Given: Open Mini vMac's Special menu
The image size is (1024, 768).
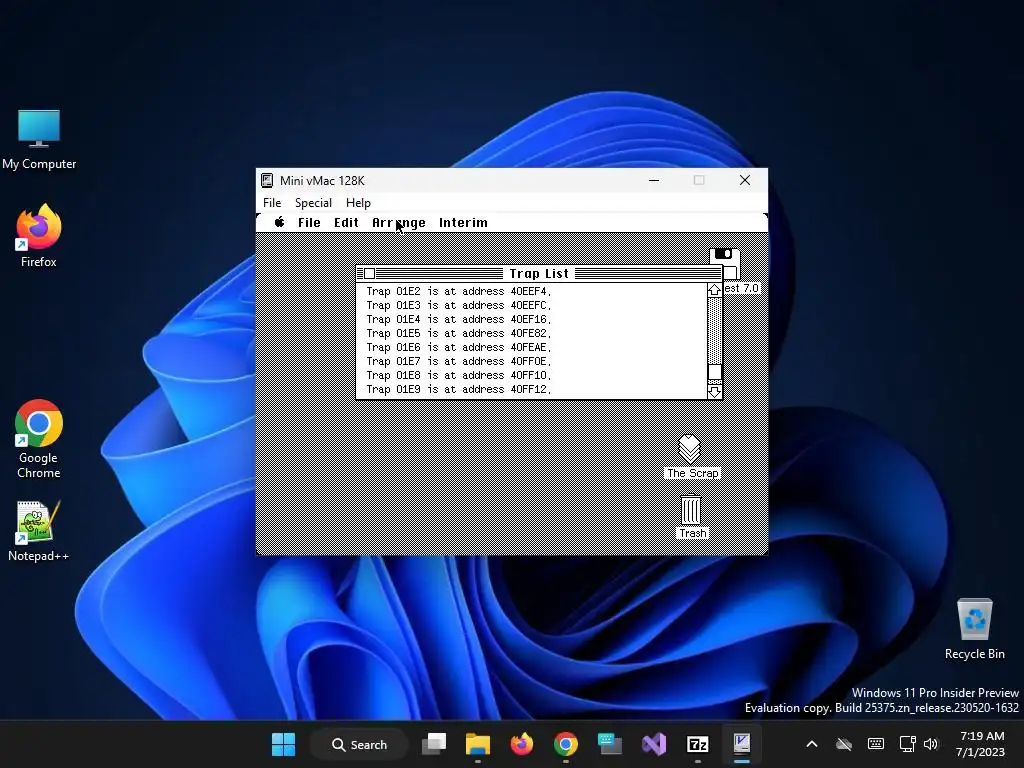Looking at the screenshot, I should point(313,202).
